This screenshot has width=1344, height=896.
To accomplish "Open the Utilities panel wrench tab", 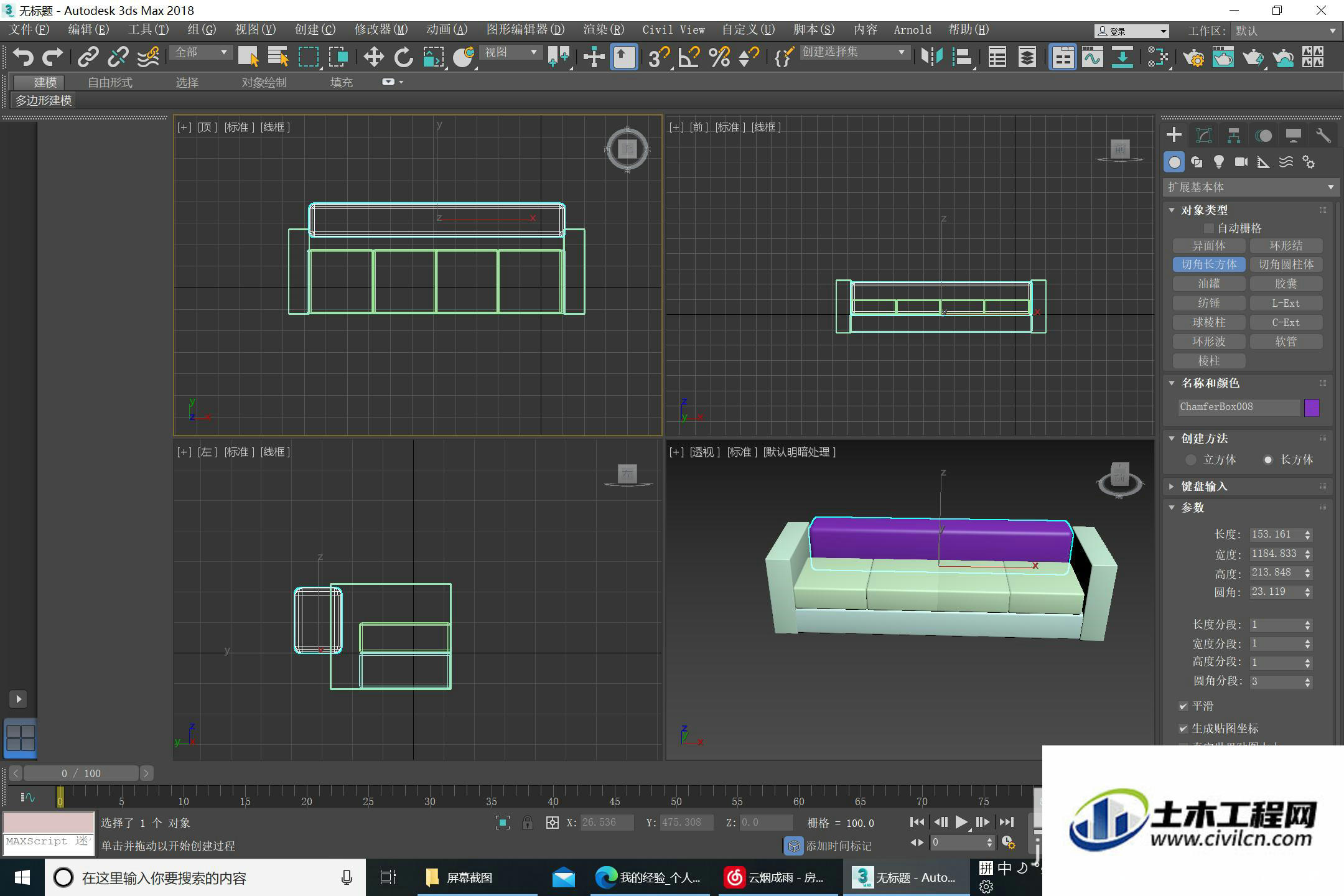I will [x=1323, y=135].
